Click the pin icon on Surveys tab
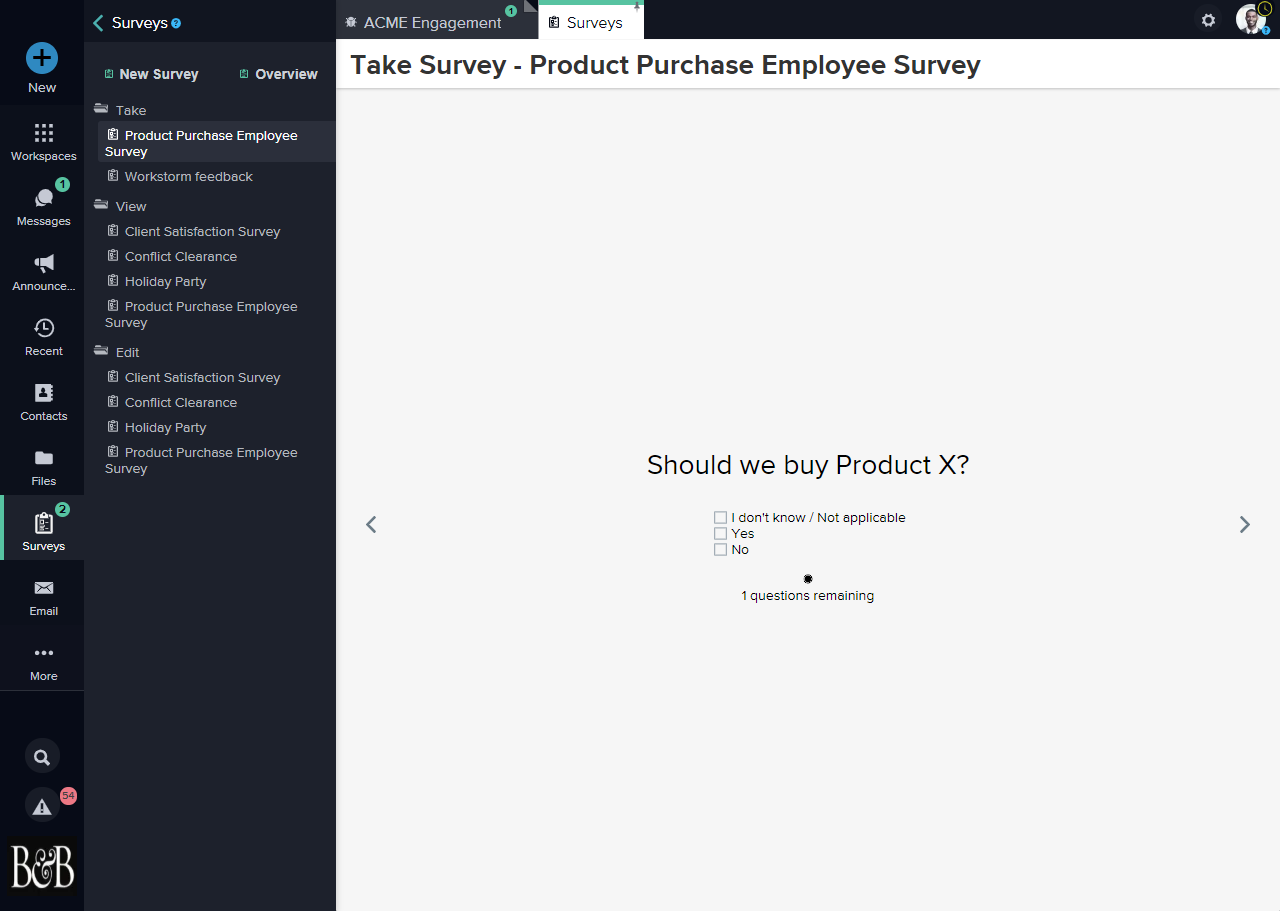Screen dimensions: 1280x911 pos(637,6)
